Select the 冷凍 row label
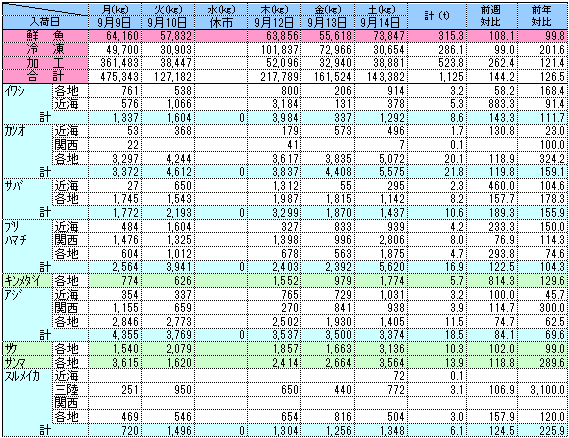This screenshot has height=438, width=569. [45, 50]
